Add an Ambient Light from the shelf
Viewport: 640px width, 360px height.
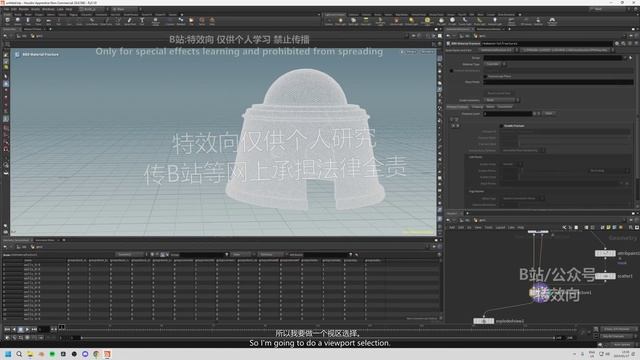(x=494, y=21)
